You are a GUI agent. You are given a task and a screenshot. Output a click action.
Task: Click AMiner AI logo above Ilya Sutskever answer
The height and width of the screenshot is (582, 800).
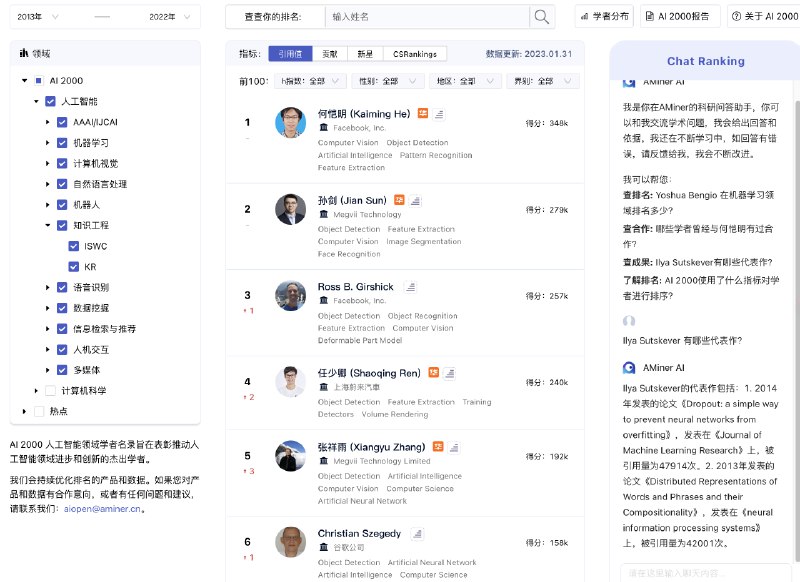(x=629, y=367)
